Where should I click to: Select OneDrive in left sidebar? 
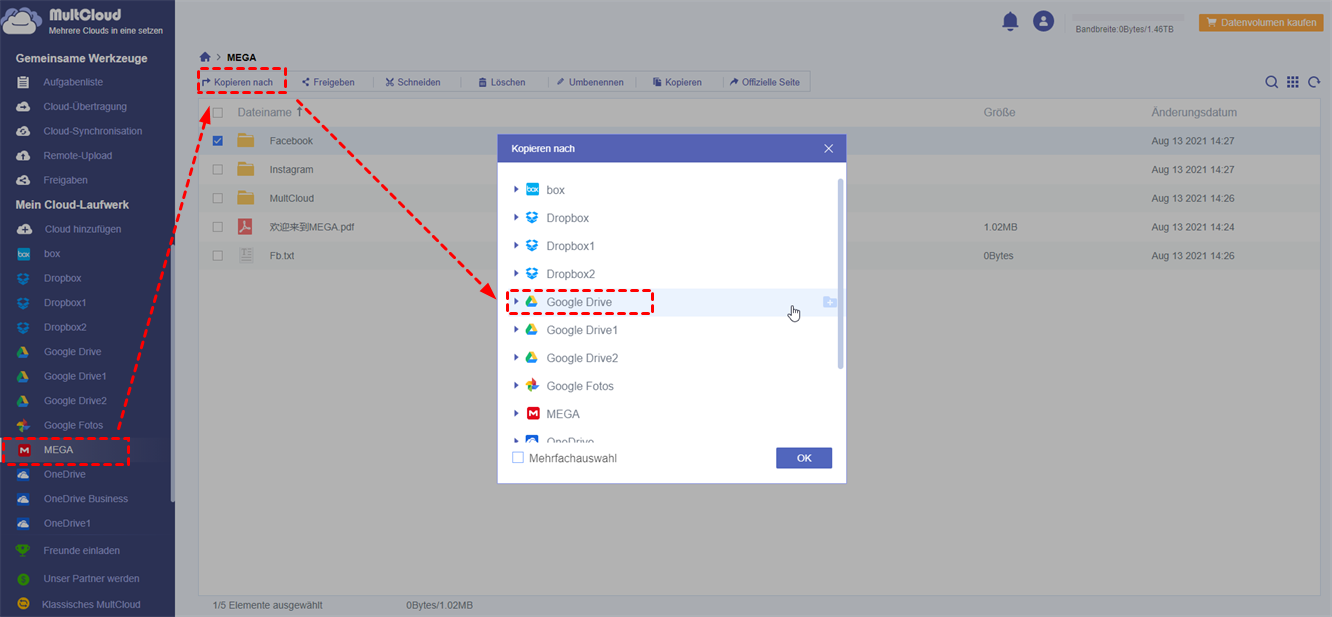click(x=65, y=474)
